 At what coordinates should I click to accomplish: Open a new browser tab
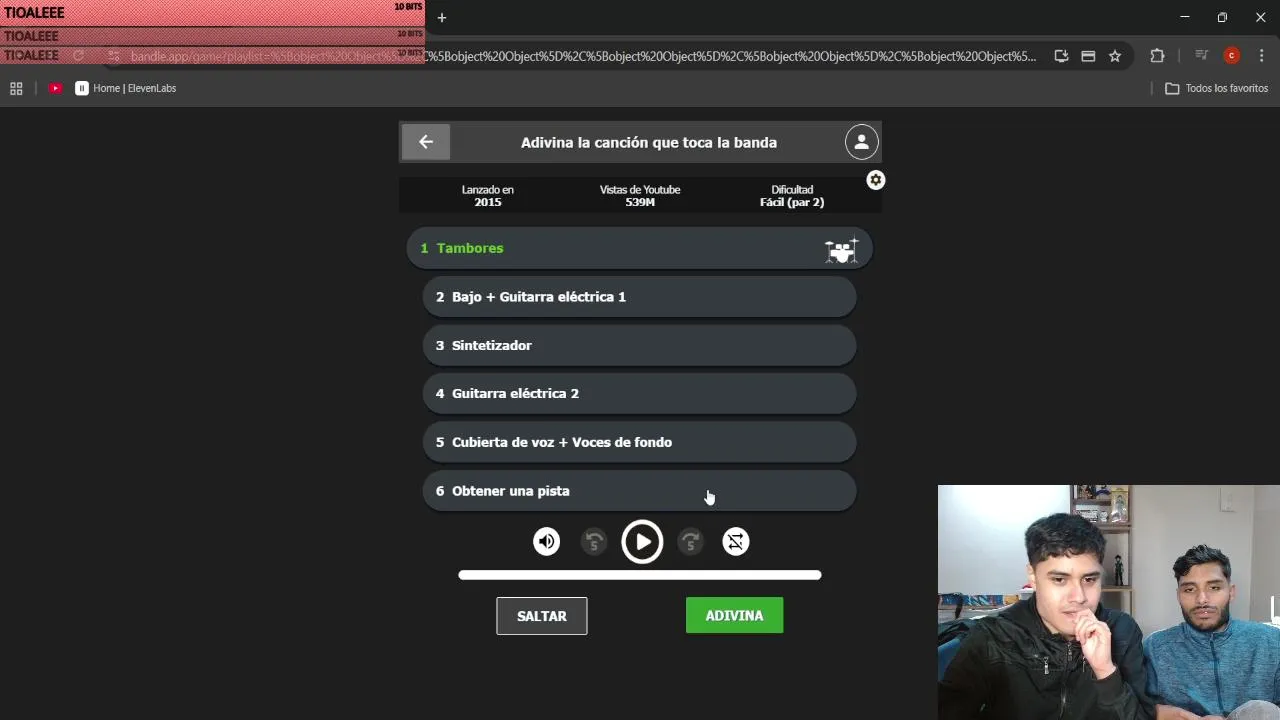442,17
